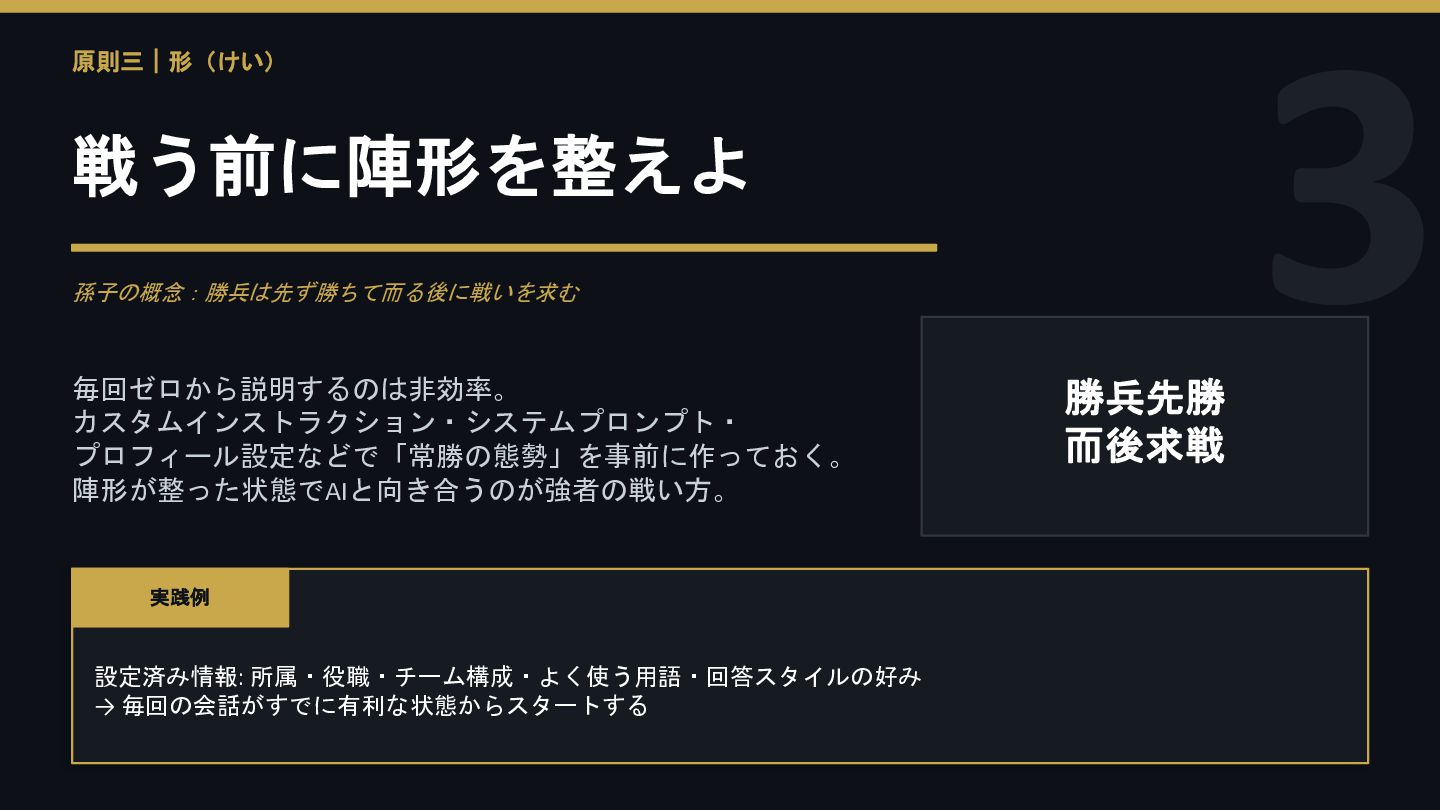
Task: Click the gold 実践例 tab label
Action: (x=180, y=598)
